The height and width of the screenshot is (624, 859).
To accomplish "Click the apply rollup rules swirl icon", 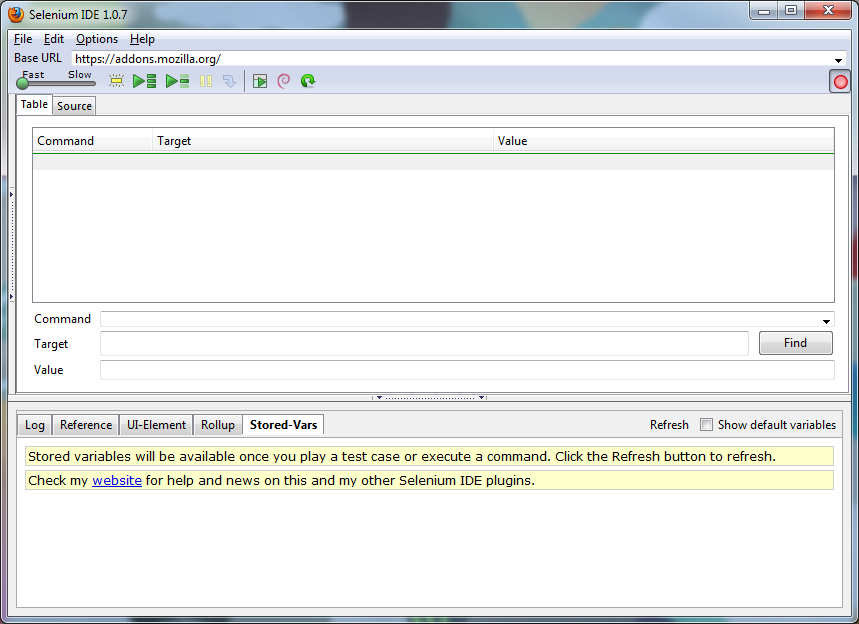I will (x=284, y=81).
